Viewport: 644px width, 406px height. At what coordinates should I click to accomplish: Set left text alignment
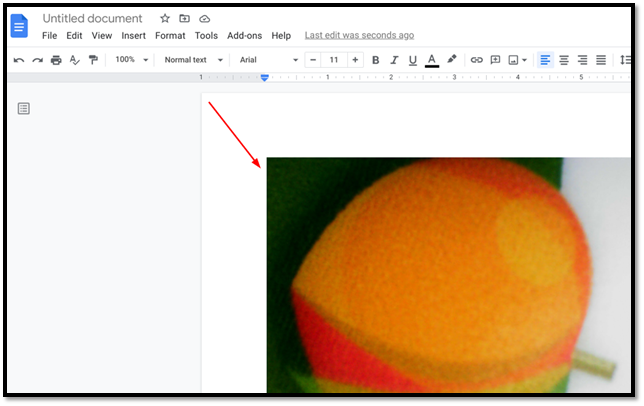[545, 60]
